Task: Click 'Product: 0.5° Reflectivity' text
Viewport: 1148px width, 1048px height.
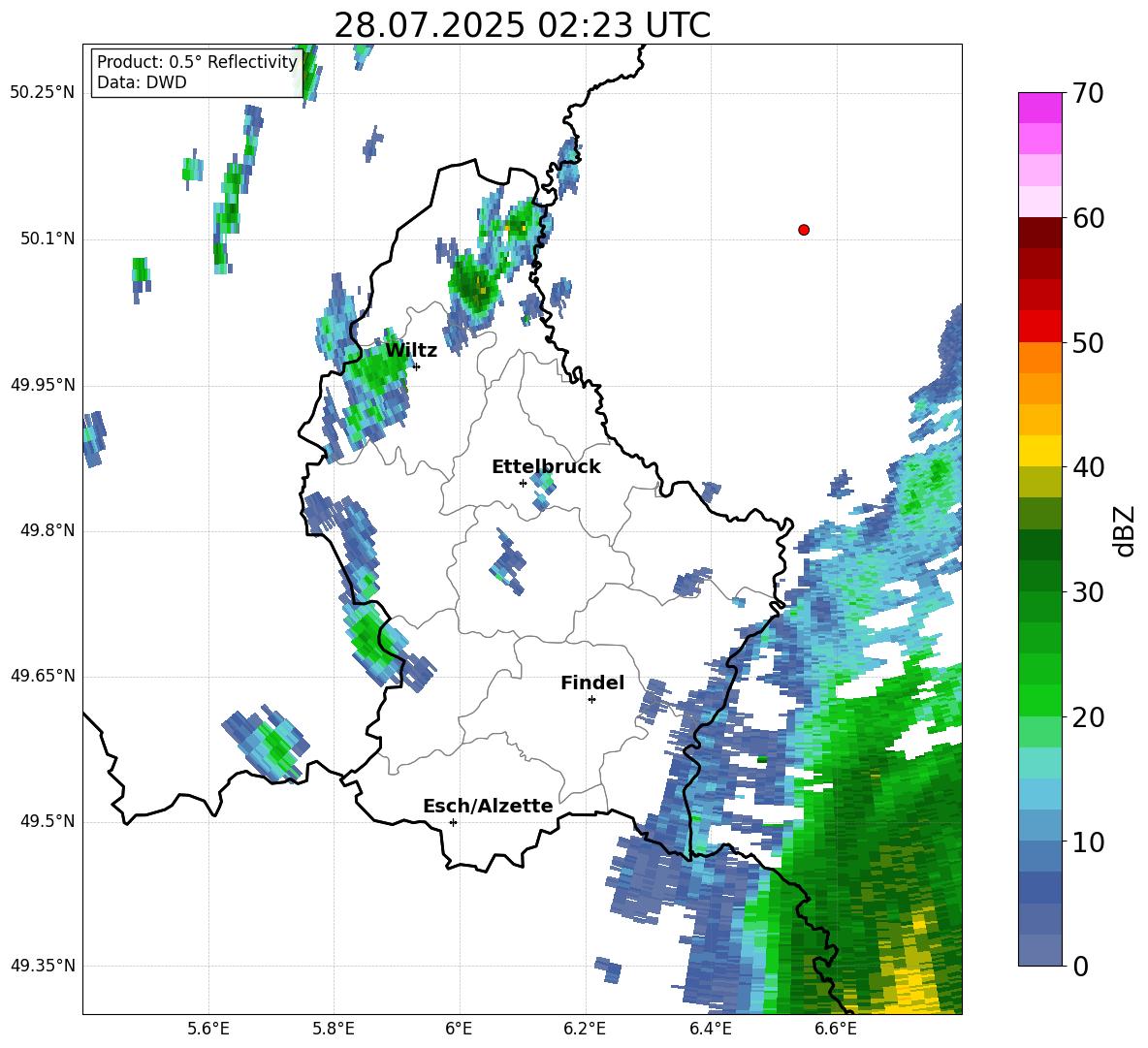Action: tap(197, 62)
